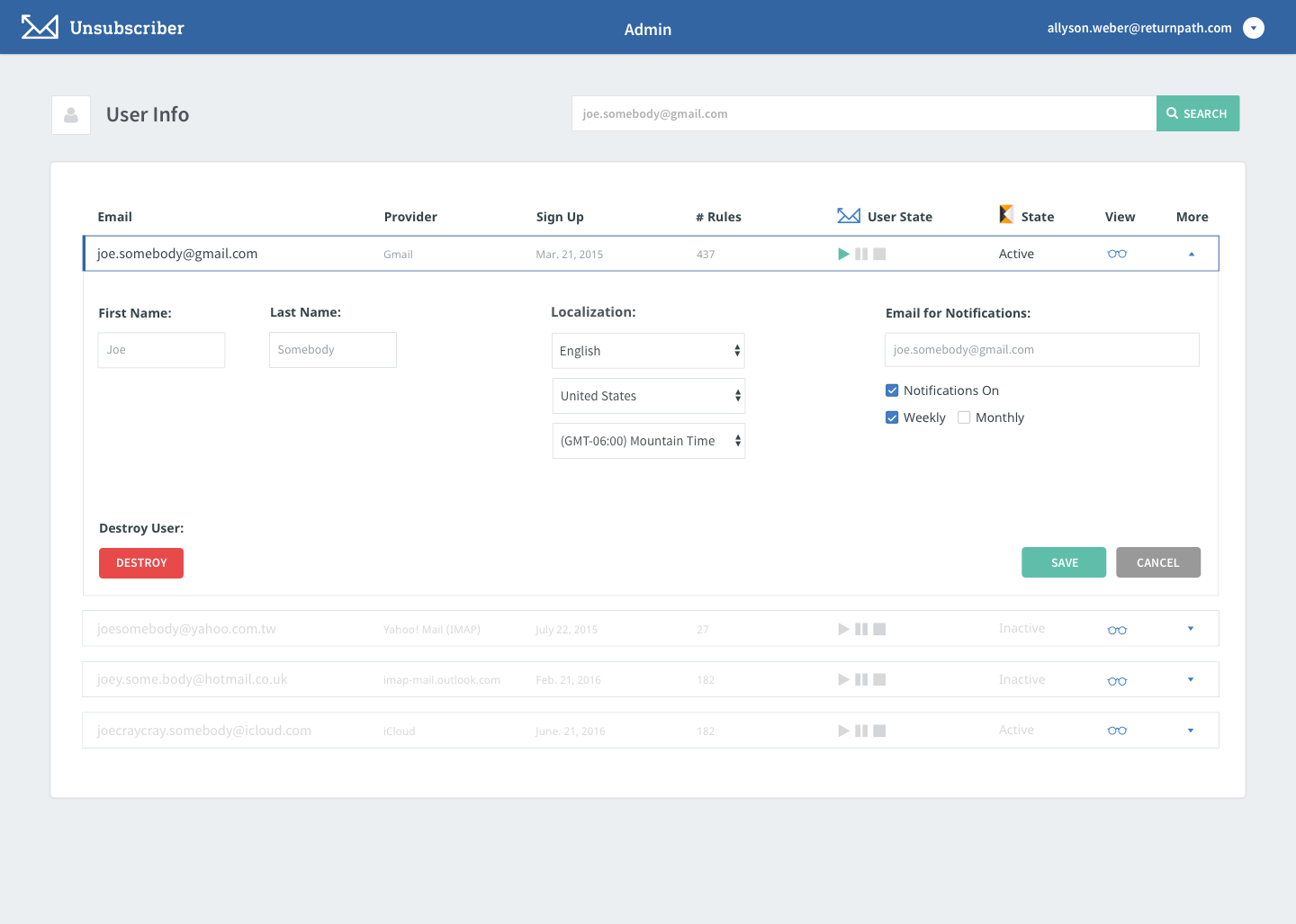The height and width of the screenshot is (924, 1296).
Task: Click the Sign Up column header
Action: 560,217
